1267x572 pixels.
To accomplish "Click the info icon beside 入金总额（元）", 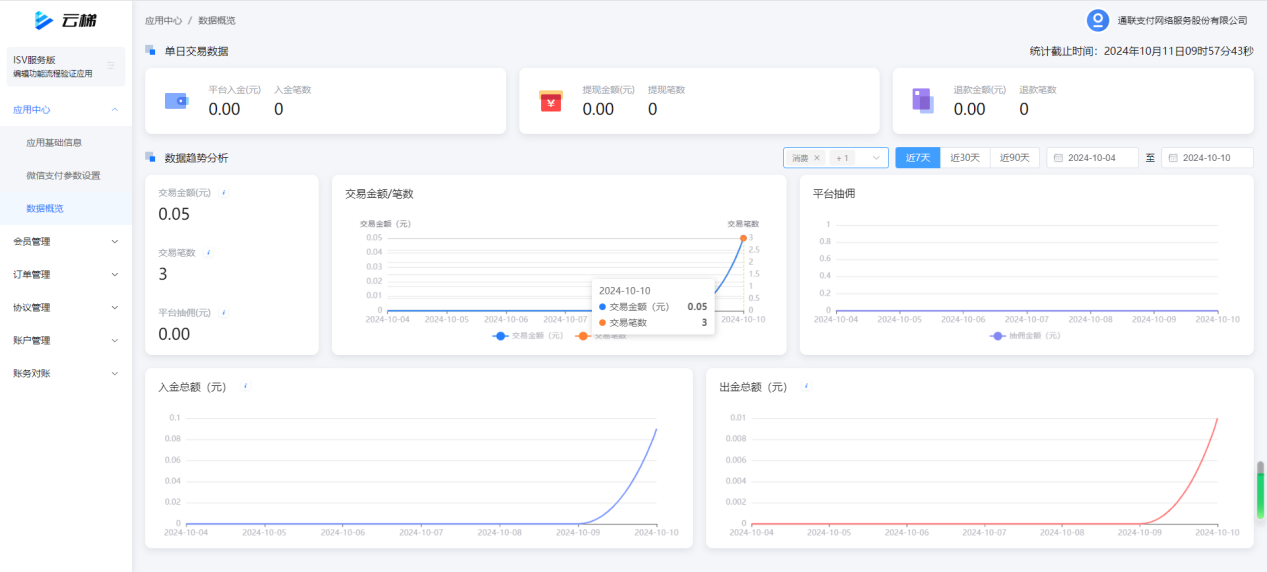I will coord(245,386).
